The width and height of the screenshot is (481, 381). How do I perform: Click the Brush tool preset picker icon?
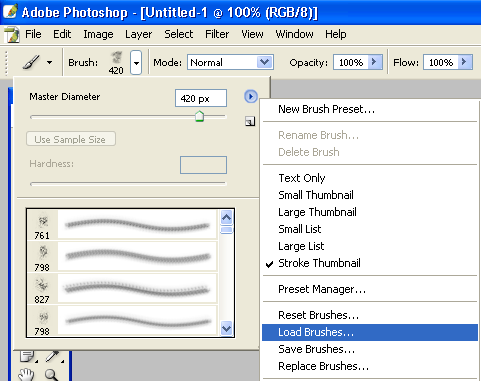(x=31, y=62)
